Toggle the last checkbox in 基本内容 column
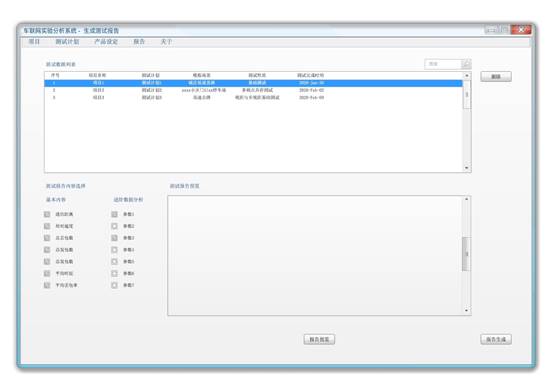Screen dimensions: 554x391 47,285
